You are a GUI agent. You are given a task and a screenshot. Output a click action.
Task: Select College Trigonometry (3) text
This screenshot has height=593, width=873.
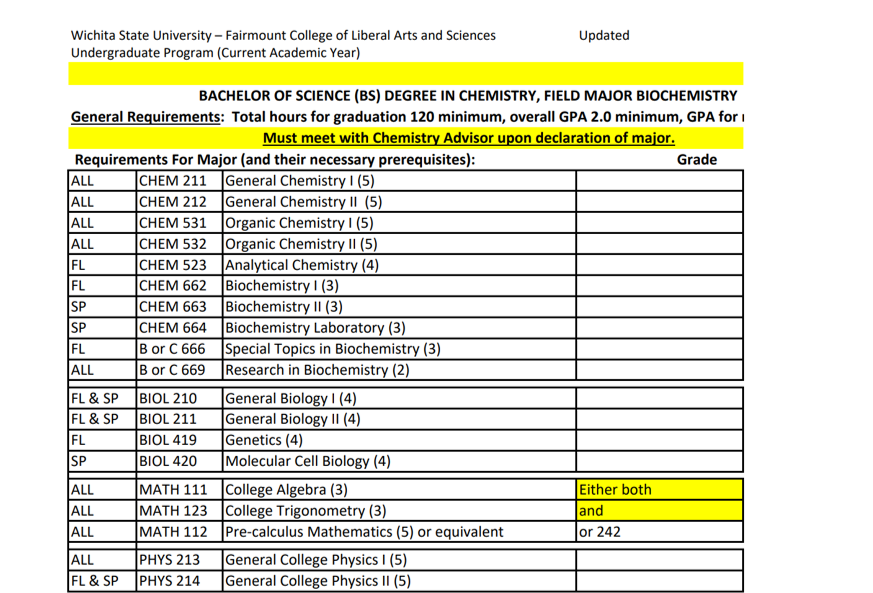pyautogui.click(x=306, y=512)
